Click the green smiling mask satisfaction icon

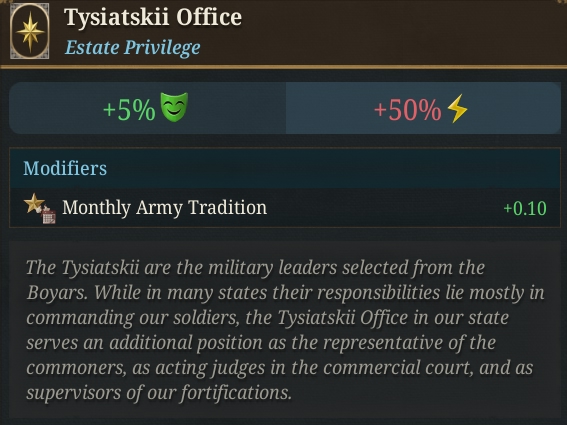point(174,107)
